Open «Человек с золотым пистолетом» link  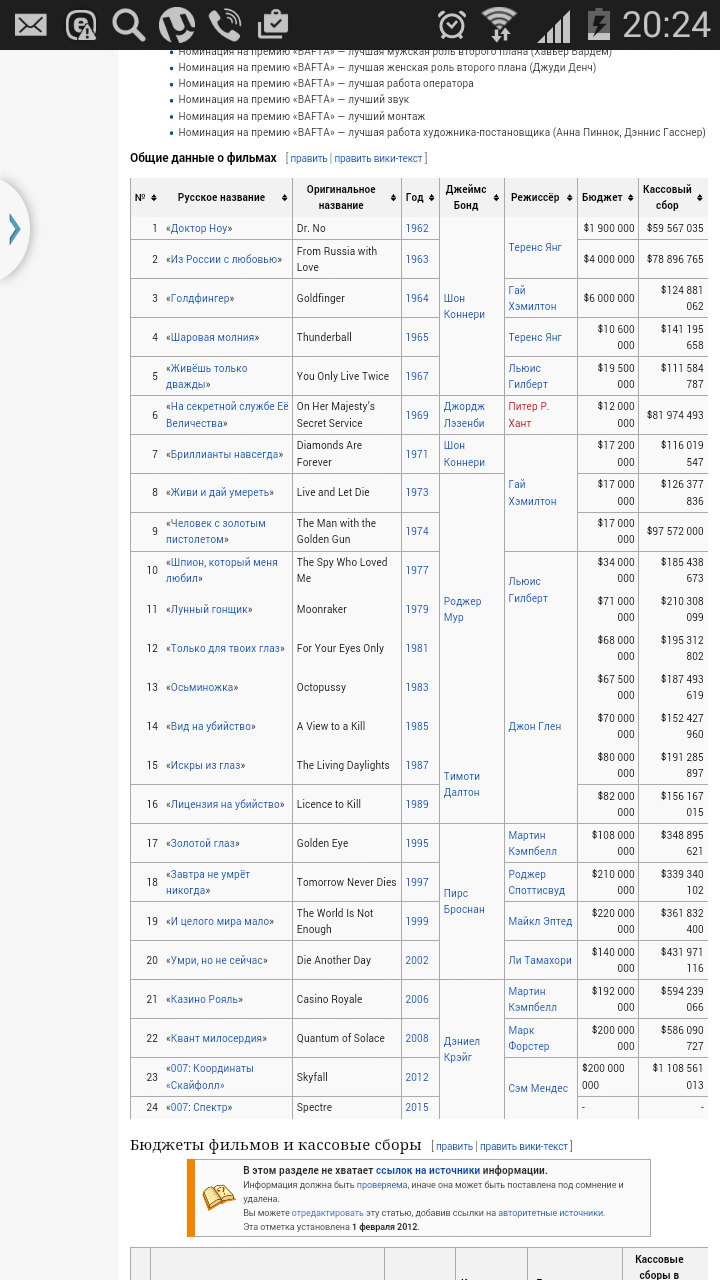coord(216,532)
